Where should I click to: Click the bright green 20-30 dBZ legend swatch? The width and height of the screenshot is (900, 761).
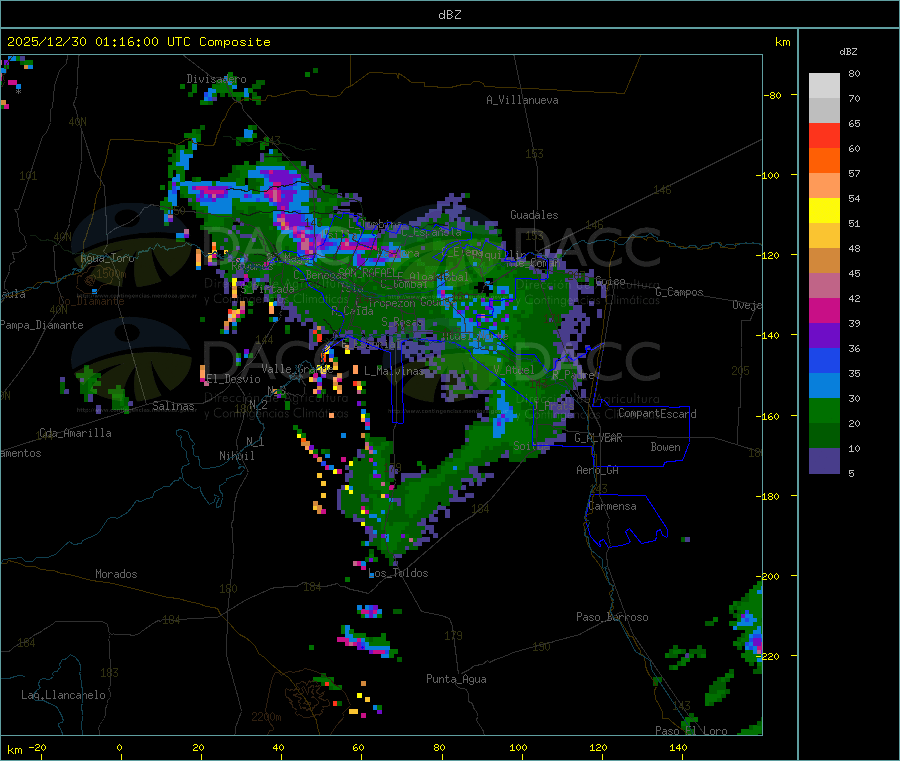click(824, 411)
